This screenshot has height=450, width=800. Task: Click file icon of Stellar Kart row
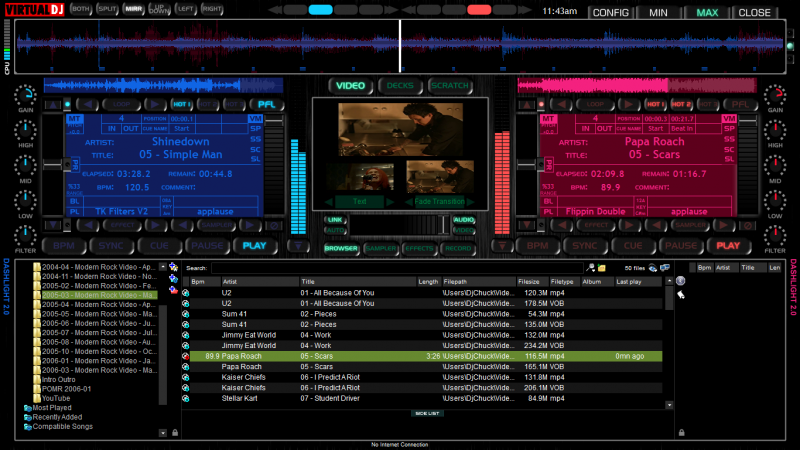(186, 398)
